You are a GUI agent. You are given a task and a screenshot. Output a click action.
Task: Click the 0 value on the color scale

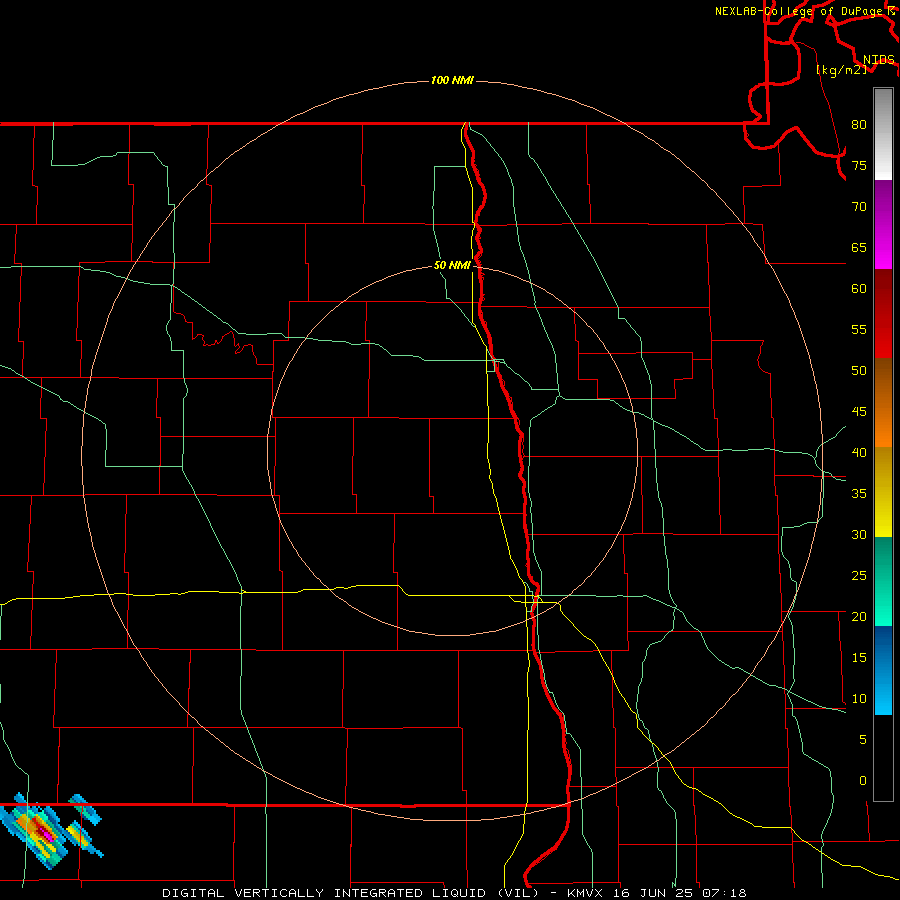(x=863, y=781)
